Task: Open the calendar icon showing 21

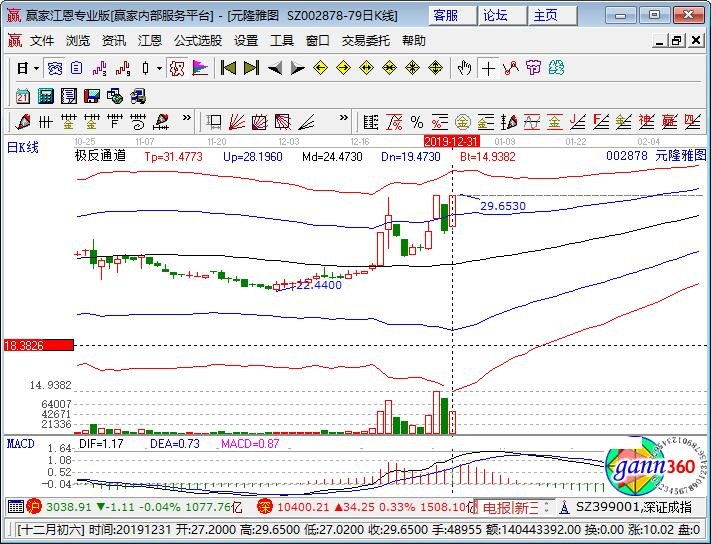Action: [23, 96]
